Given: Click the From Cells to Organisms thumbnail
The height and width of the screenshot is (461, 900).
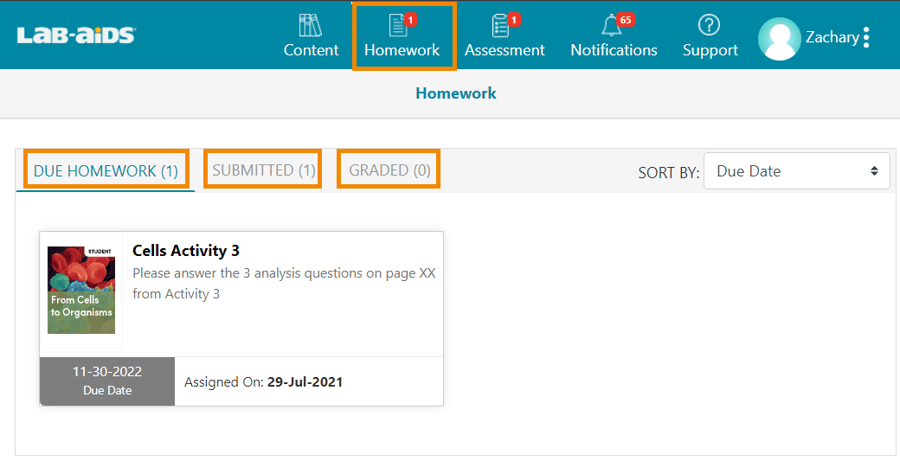Looking at the screenshot, I should click(x=81, y=290).
